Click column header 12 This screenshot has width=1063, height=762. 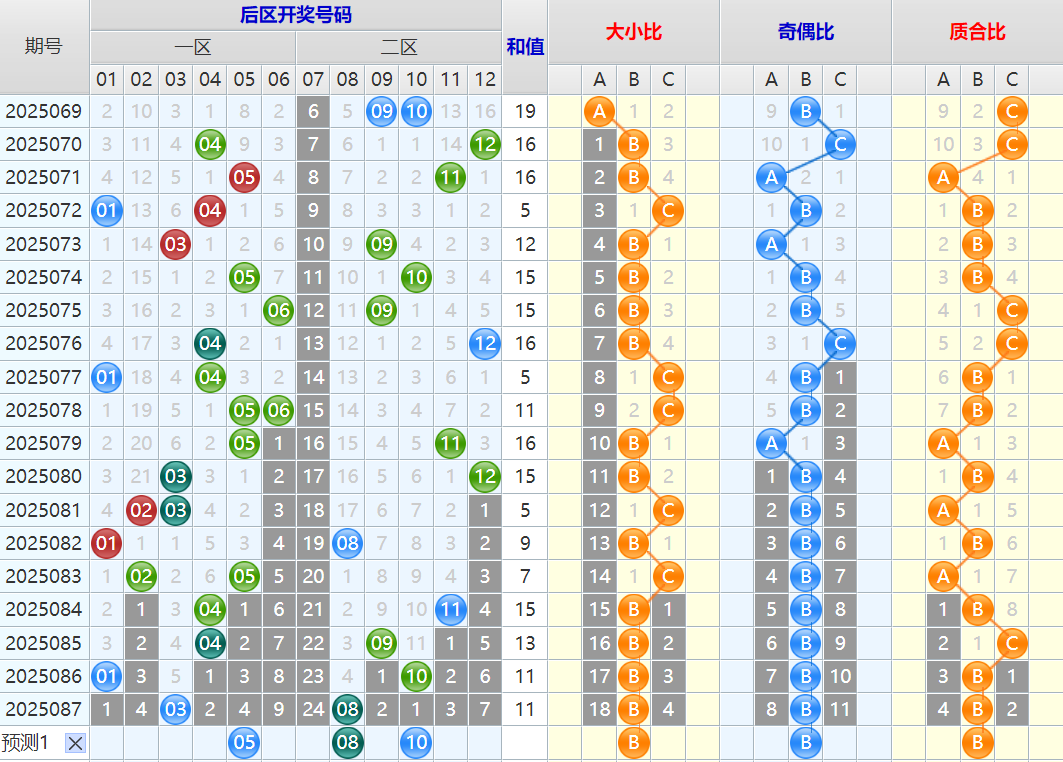tap(485, 79)
